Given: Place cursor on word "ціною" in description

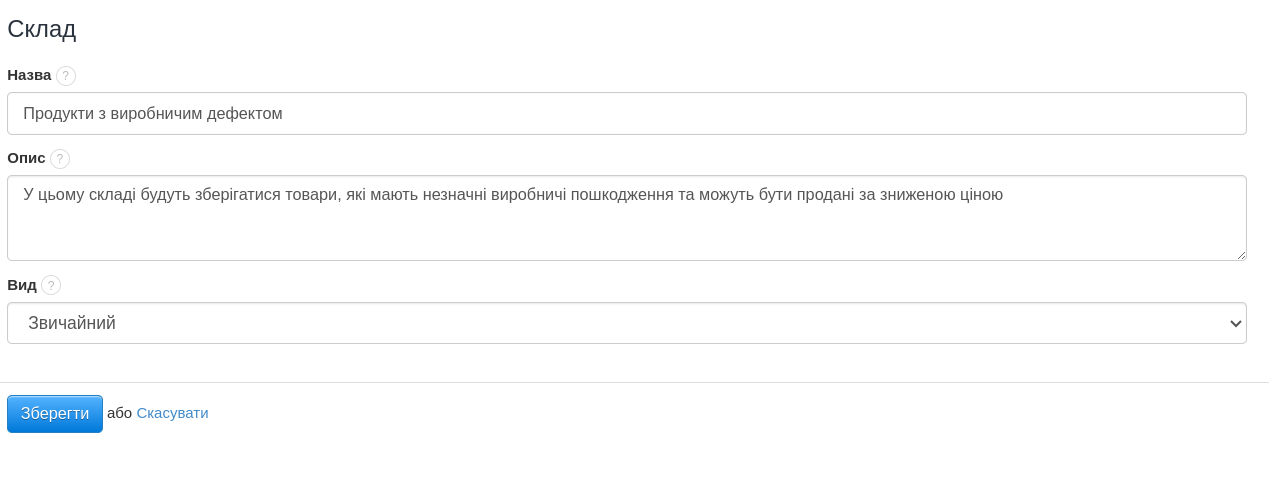Looking at the screenshot, I should coord(979,195).
